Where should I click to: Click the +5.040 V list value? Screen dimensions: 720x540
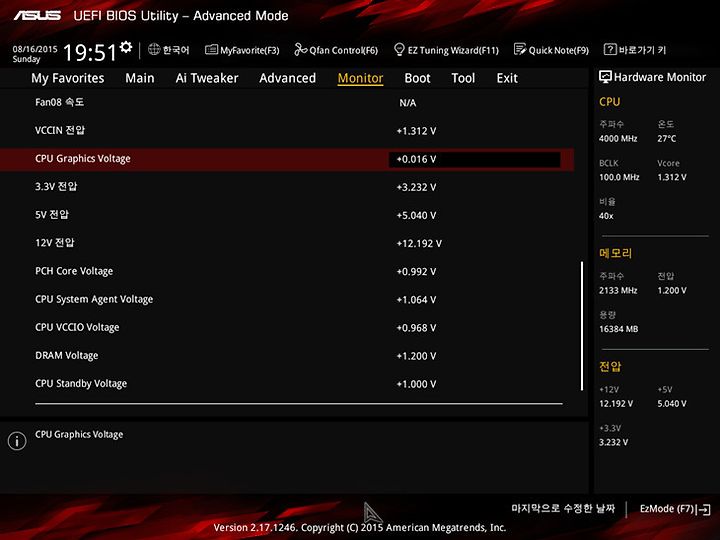coord(416,216)
